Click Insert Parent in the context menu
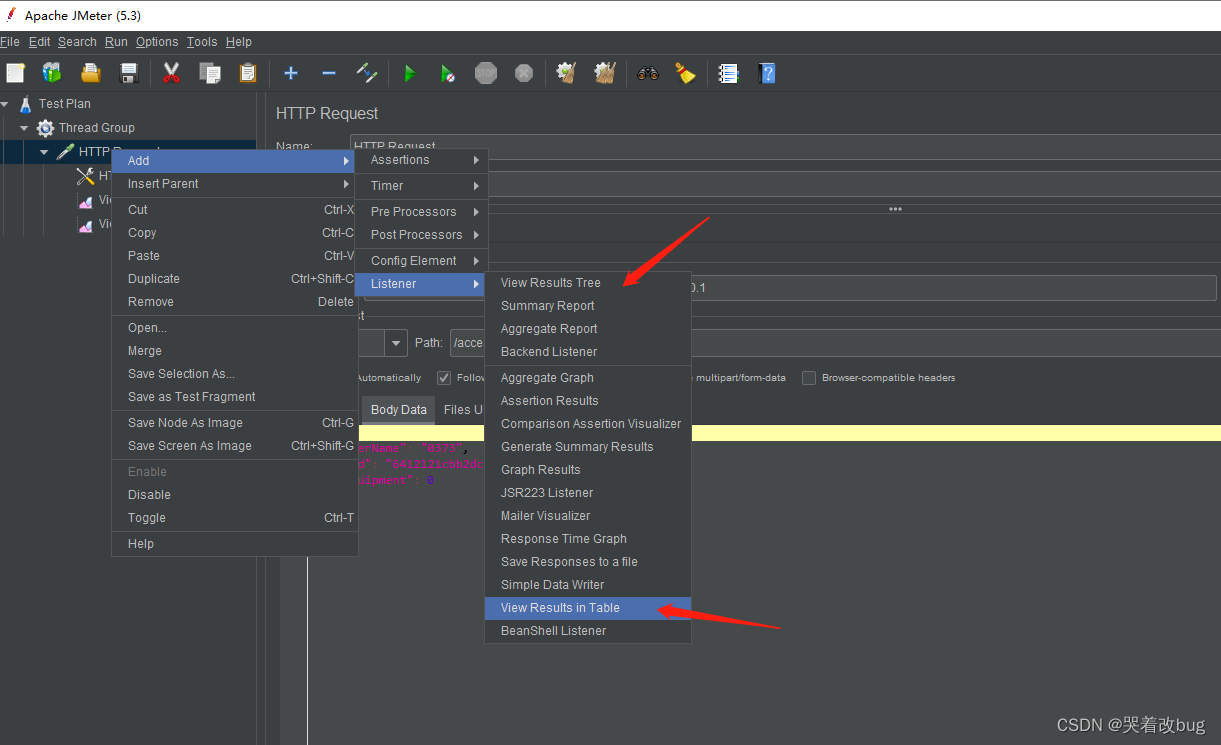The image size is (1221, 745). [x=234, y=184]
